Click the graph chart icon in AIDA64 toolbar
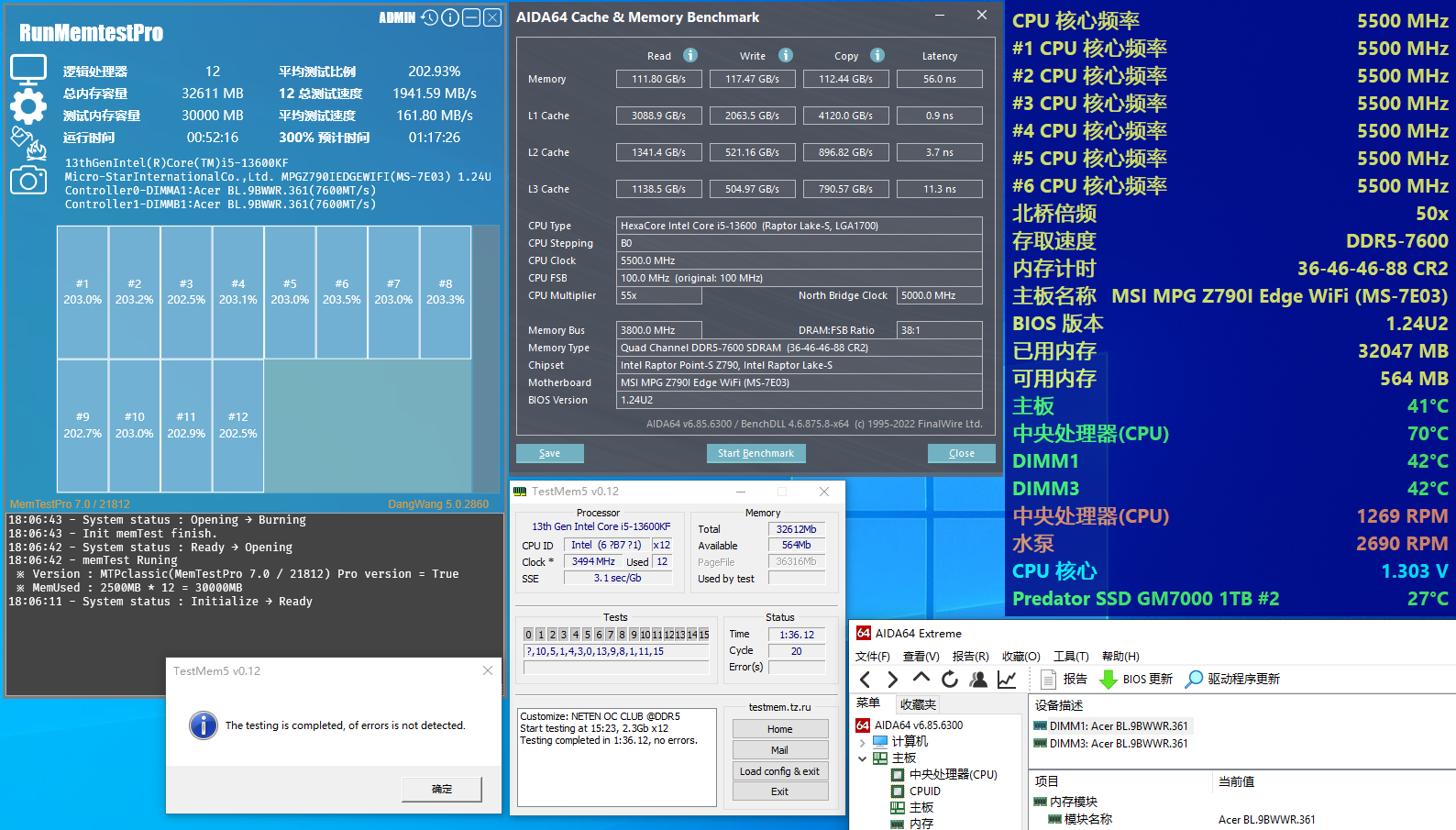 click(x=1007, y=679)
